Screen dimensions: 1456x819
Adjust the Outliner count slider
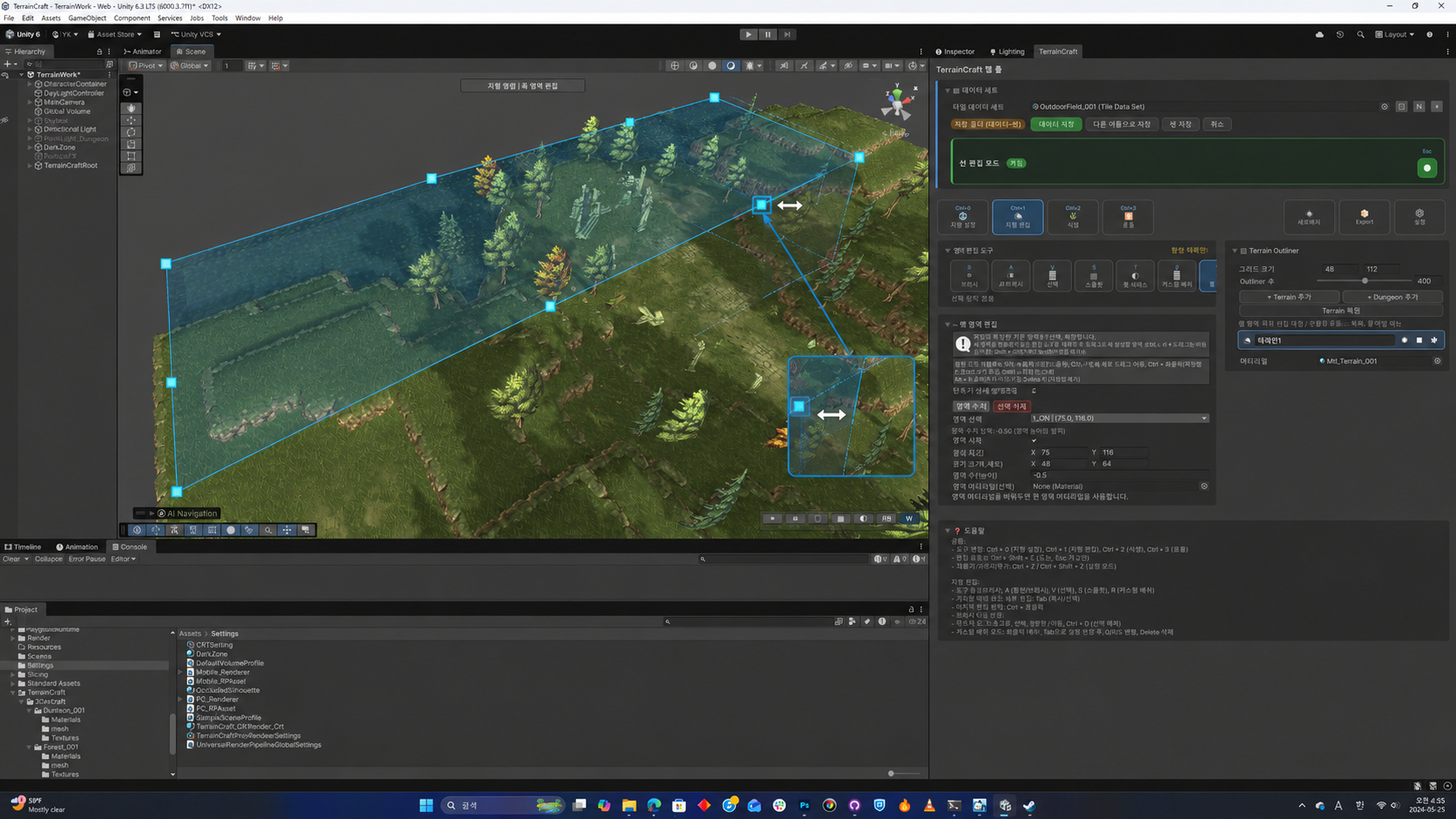coord(1364,281)
